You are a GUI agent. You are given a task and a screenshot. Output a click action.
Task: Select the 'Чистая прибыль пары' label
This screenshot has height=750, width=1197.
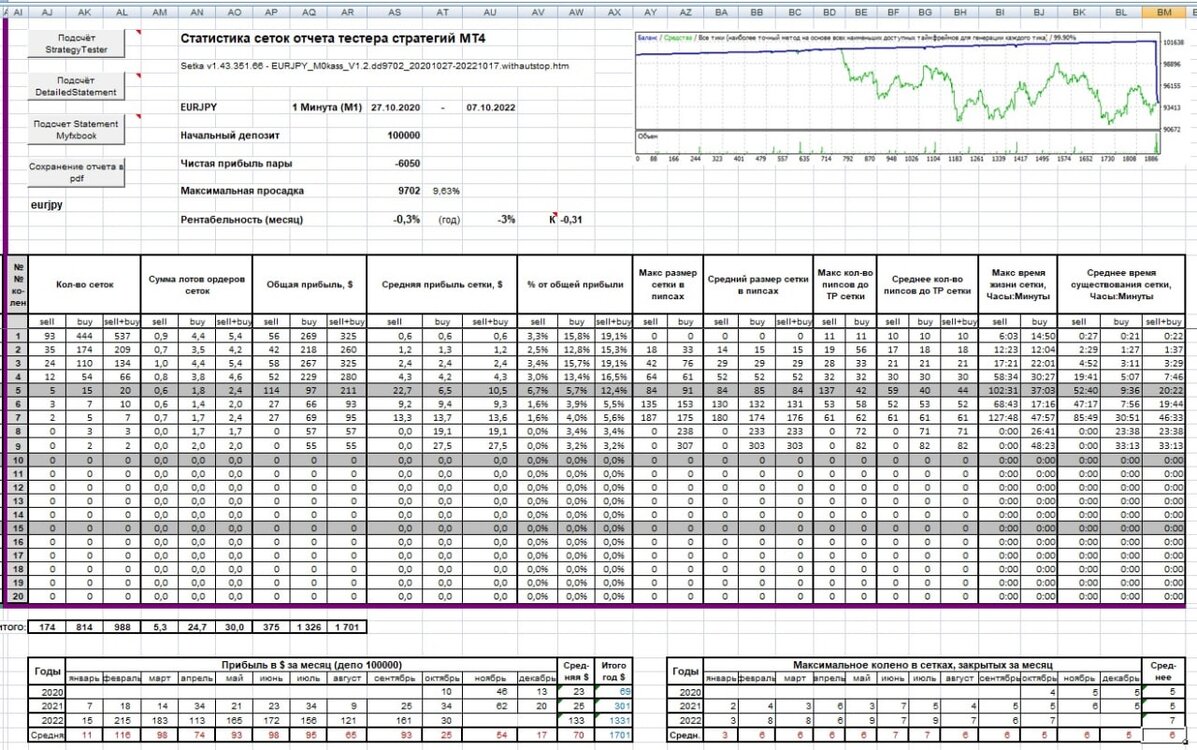tap(236, 163)
